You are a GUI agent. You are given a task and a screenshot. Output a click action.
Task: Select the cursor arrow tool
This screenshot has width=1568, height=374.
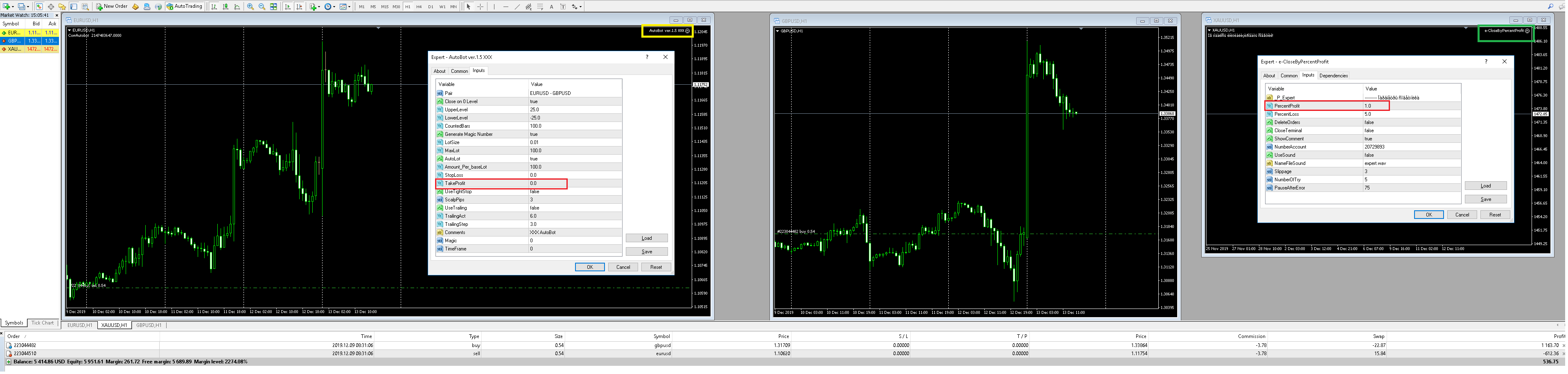click(x=469, y=7)
